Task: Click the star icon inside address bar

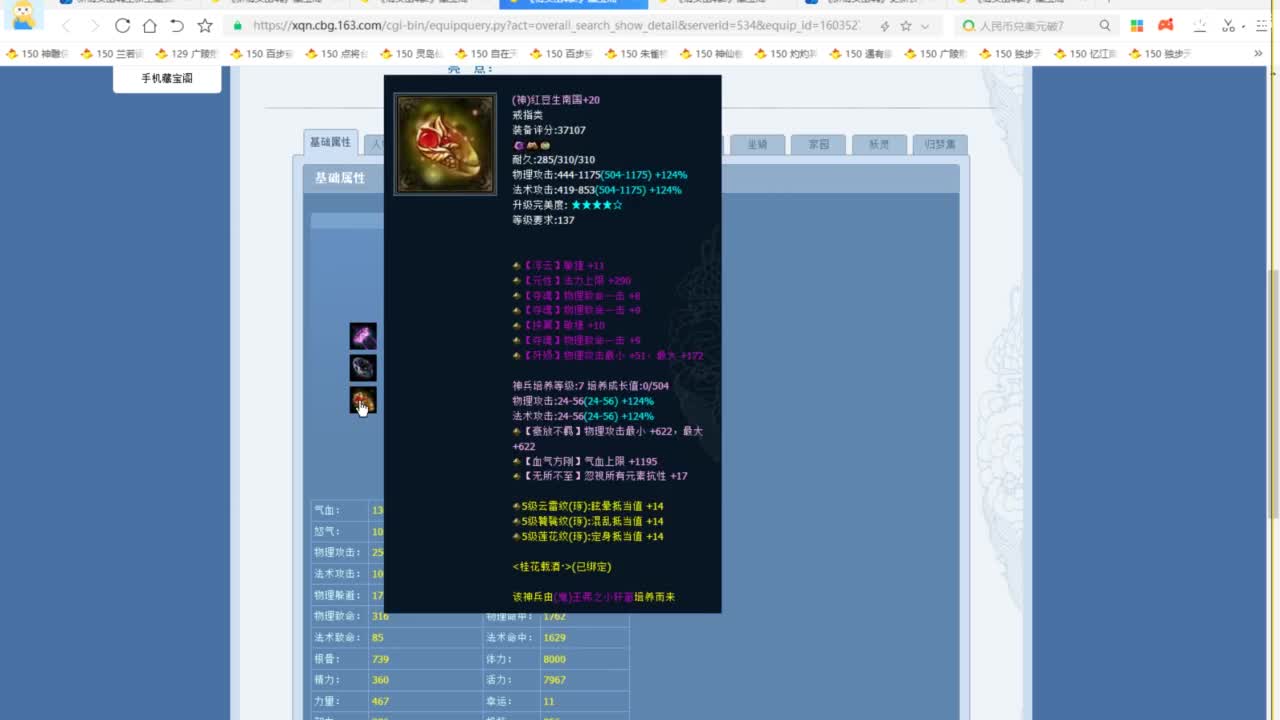Action: pyautogui.click(x=906, y=26)
